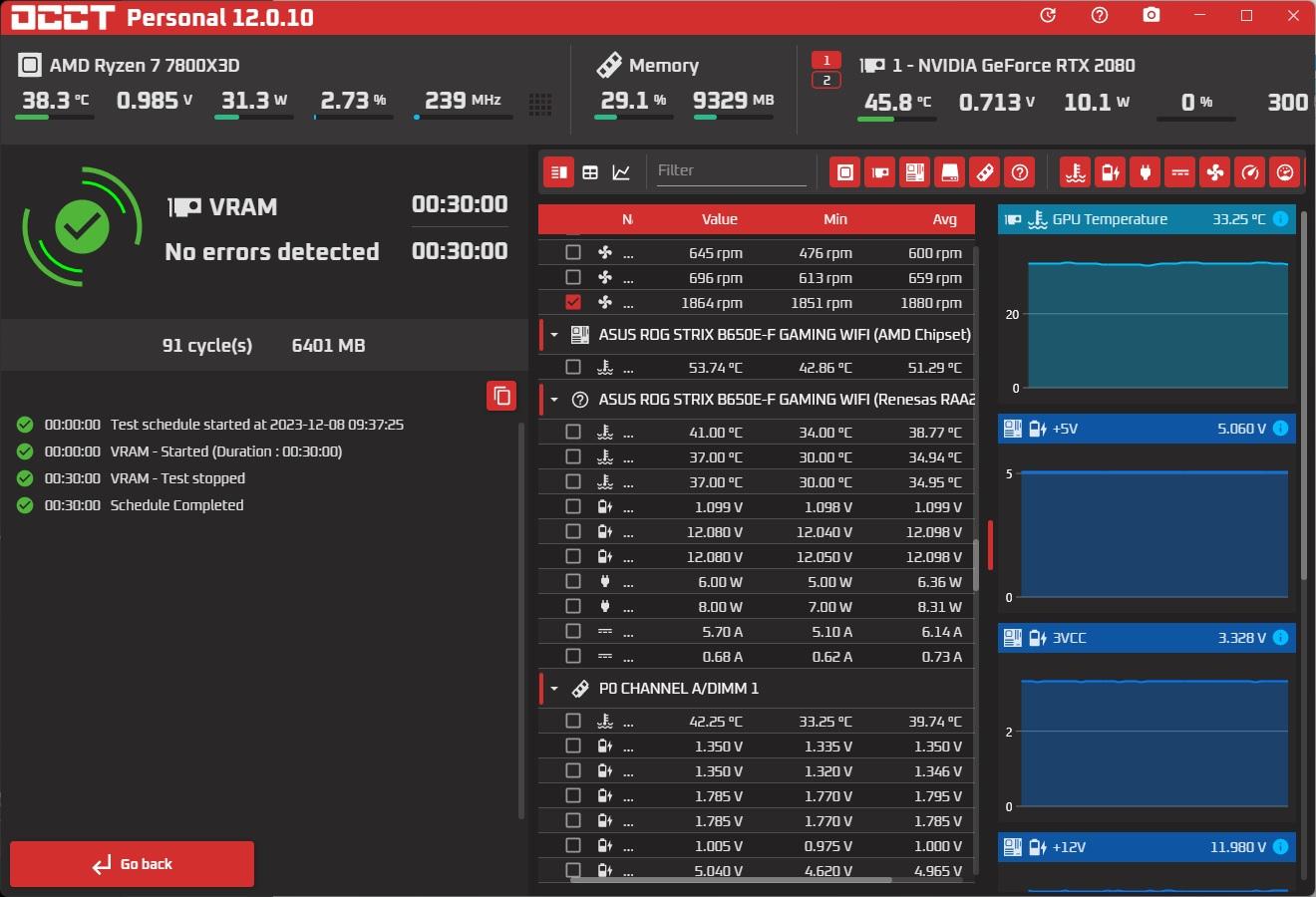Click the sensor table vertical scrollbar

point(976,566)
